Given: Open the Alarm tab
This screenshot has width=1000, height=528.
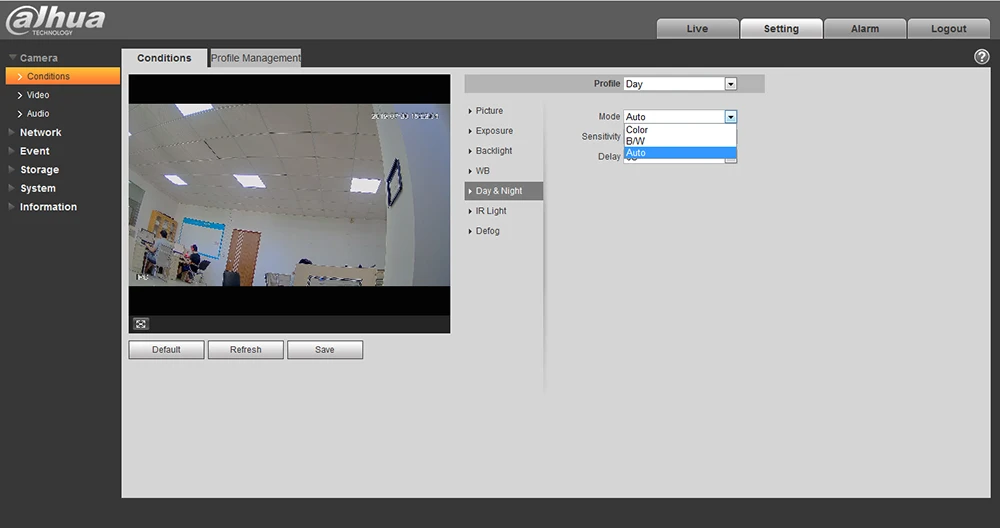Looking at the screenshot, I should [865, 29].
